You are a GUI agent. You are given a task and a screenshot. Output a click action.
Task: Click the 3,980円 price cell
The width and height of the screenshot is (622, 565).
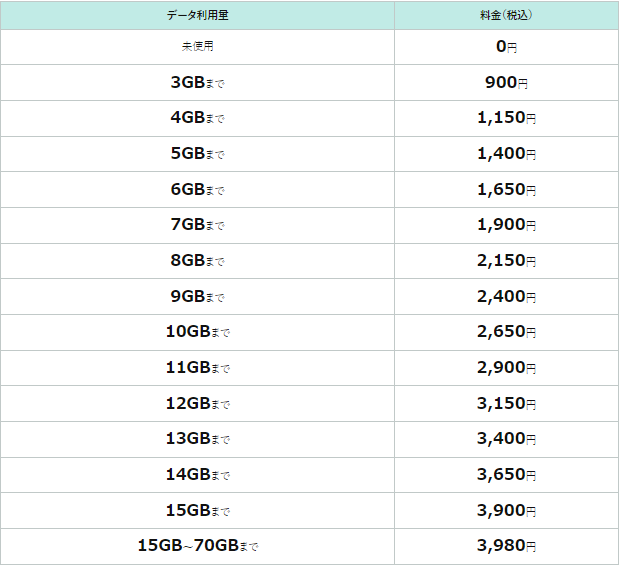click(506, 546)
